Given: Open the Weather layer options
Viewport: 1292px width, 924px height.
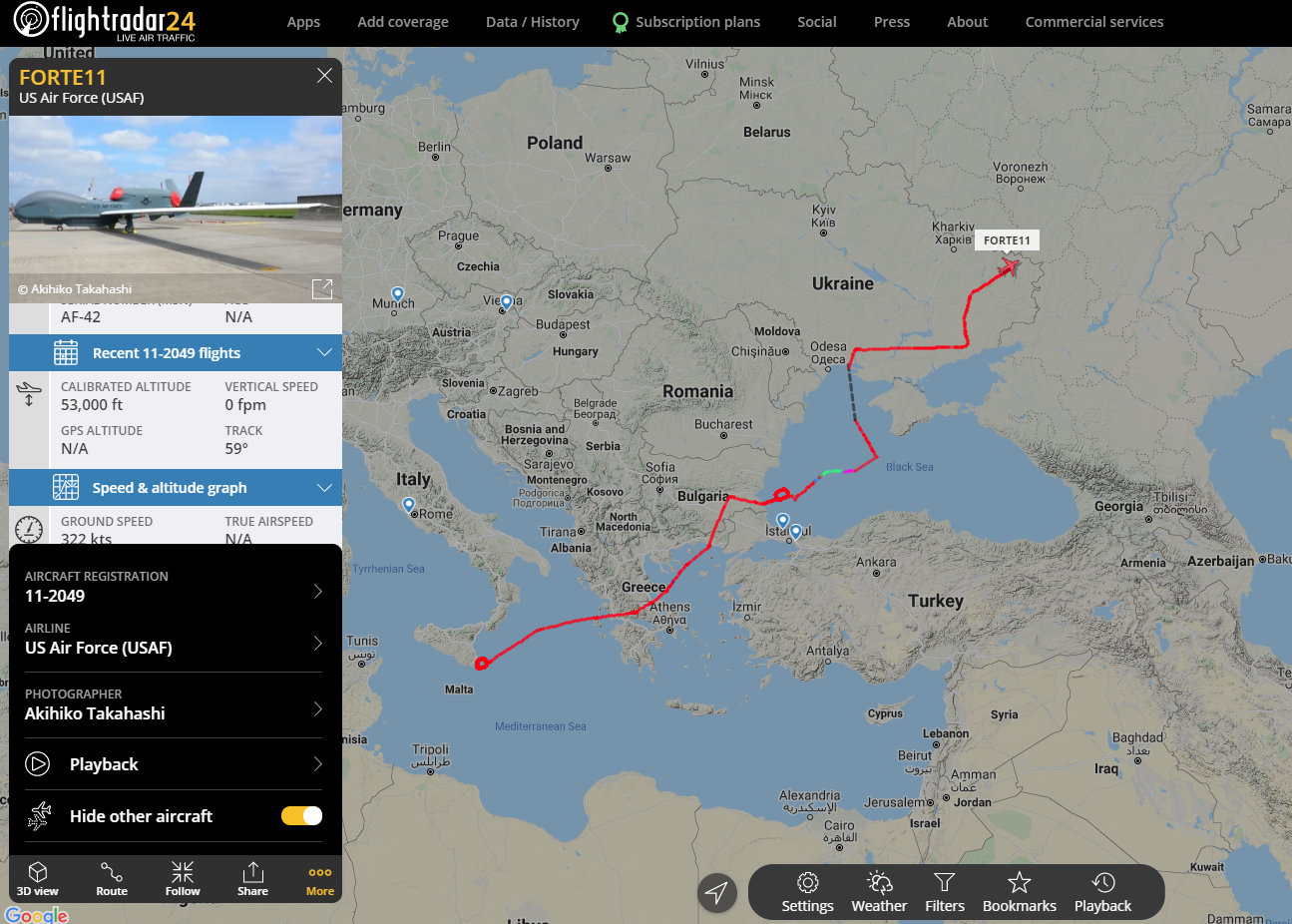Looking at the screenshot, I should (x=879, y=892).
